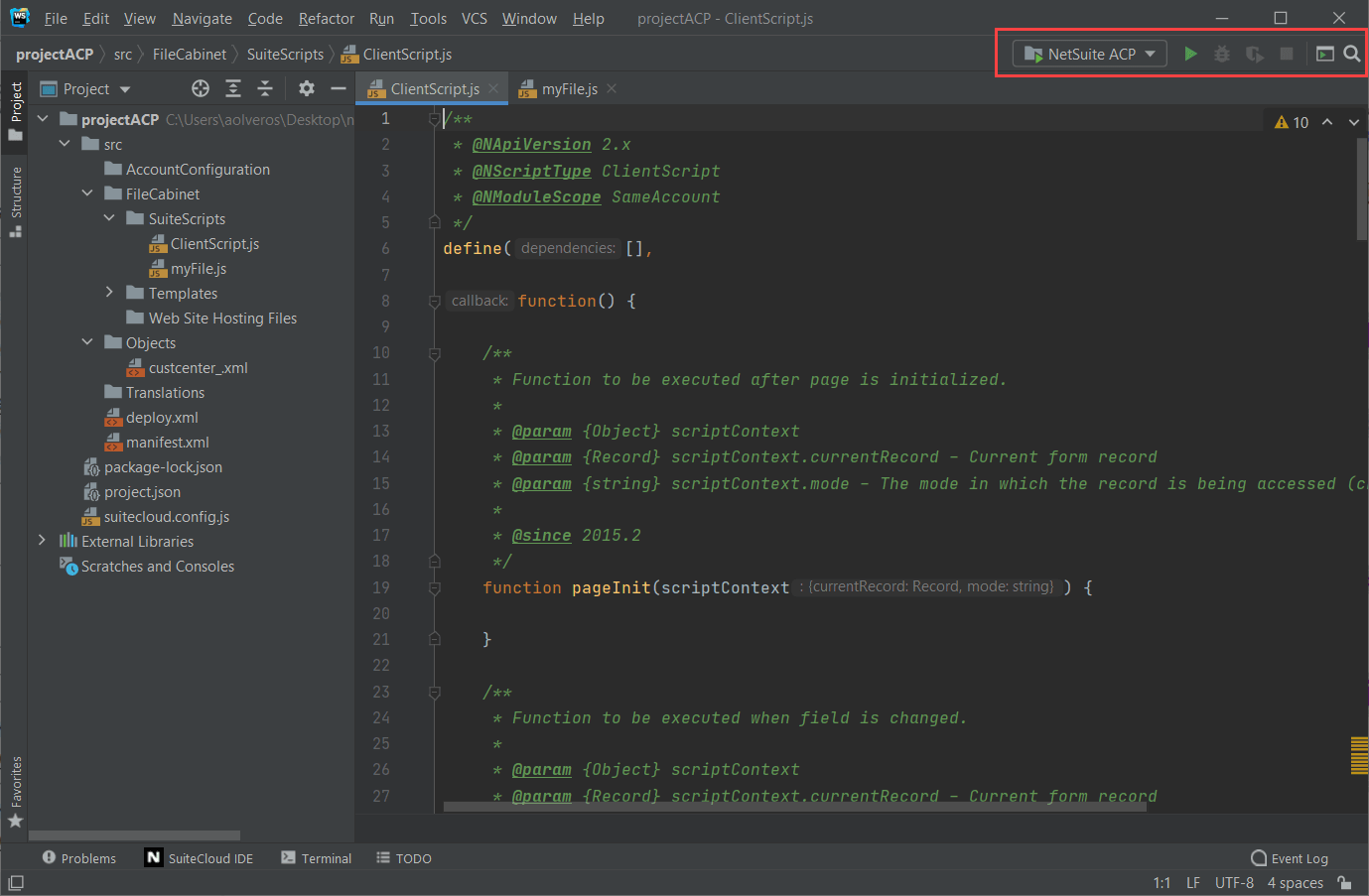Click the Select Opened File target icon

(201, 88)
